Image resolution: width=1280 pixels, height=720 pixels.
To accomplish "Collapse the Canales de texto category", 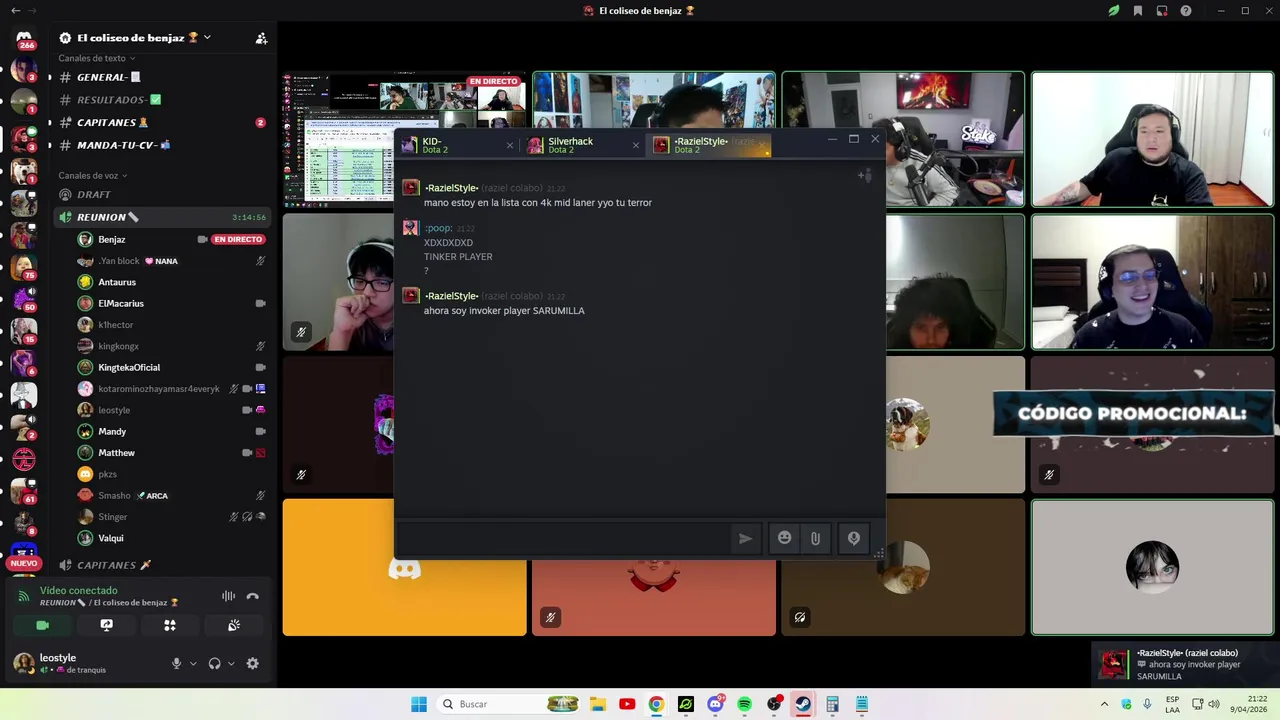I will [x=96, y=58].
